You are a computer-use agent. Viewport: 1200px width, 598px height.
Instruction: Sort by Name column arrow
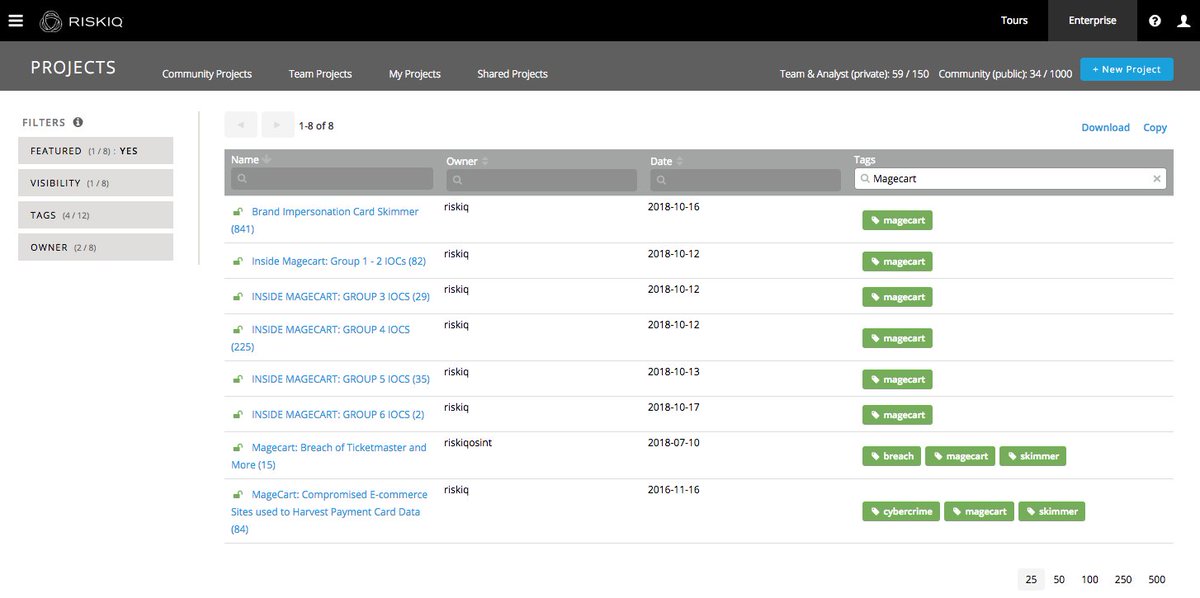click(267, 160)
